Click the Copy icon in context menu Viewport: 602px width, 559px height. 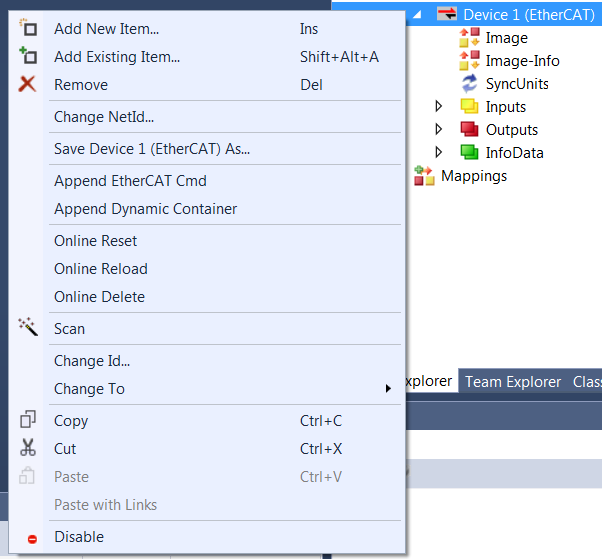28,420
